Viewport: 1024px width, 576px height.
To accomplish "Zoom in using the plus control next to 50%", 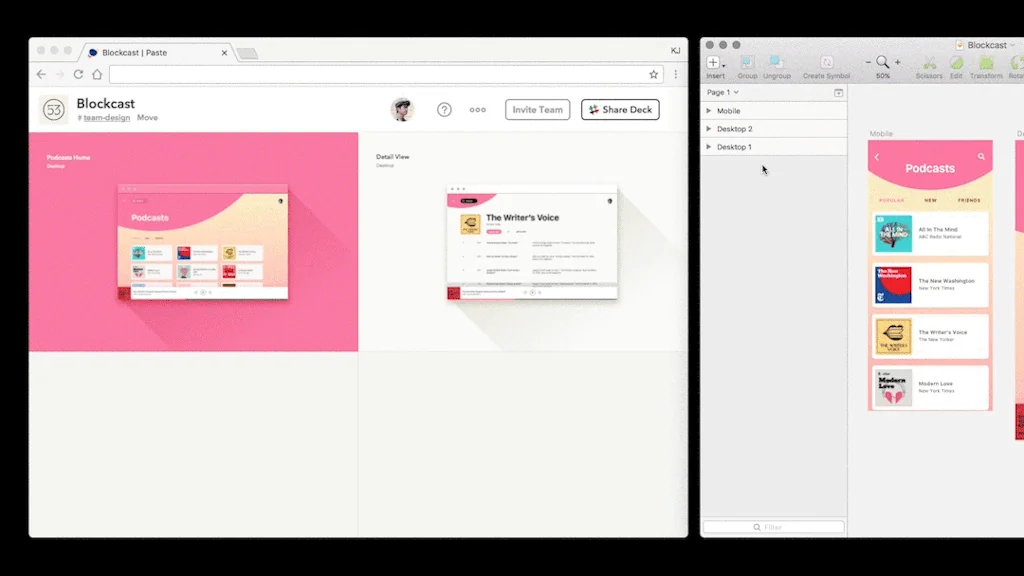I will pos(898,61).
